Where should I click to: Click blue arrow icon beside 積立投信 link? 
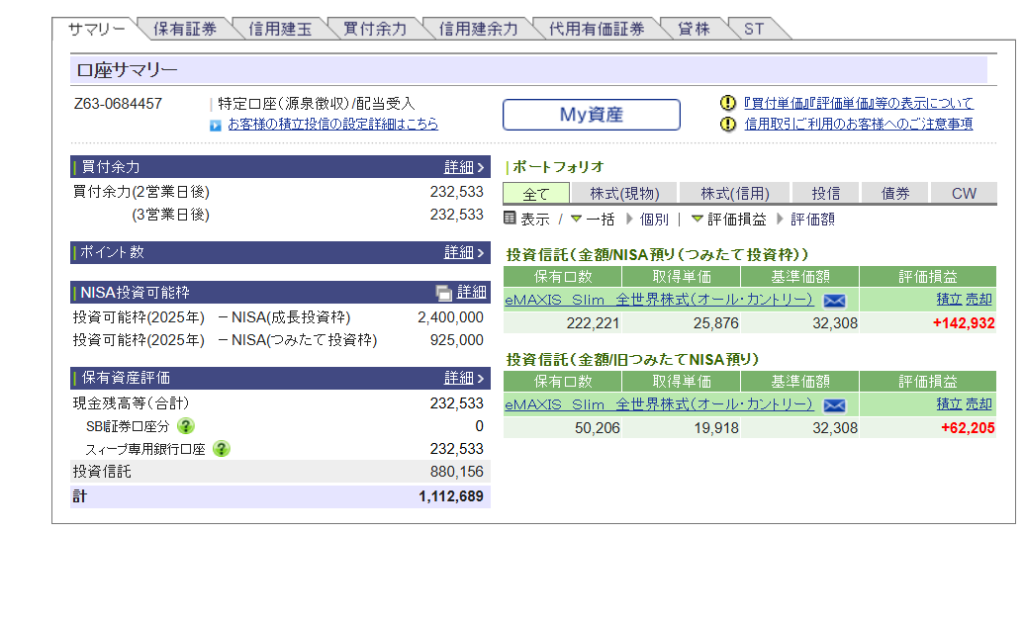pos(215,125)
